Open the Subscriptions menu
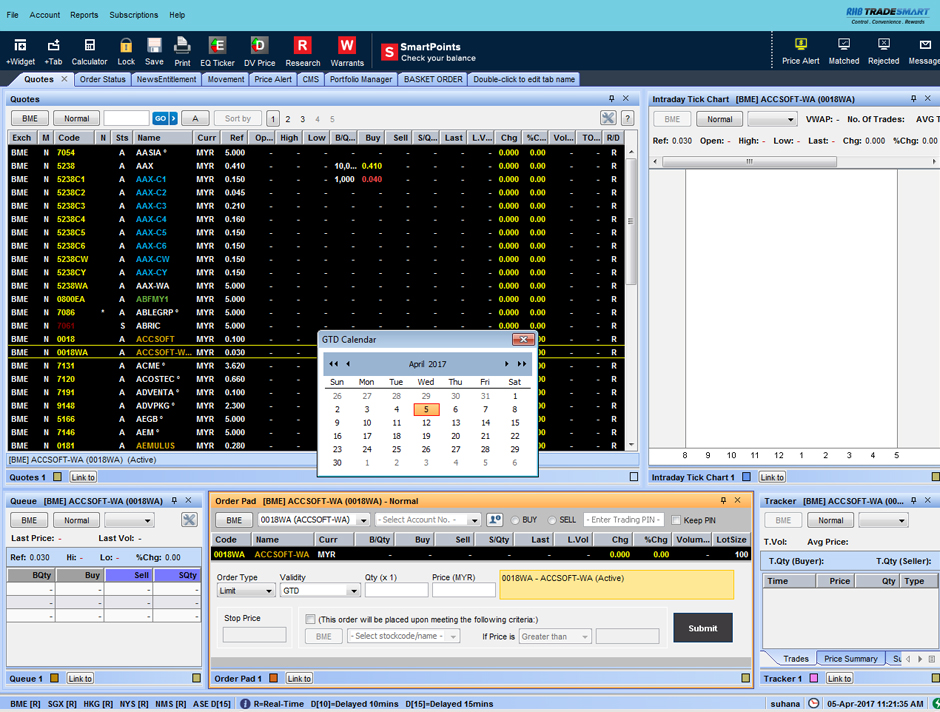Image resolution: width=940 pixels, height=712 pixels. pyautogui.click(x=134, y=15)
